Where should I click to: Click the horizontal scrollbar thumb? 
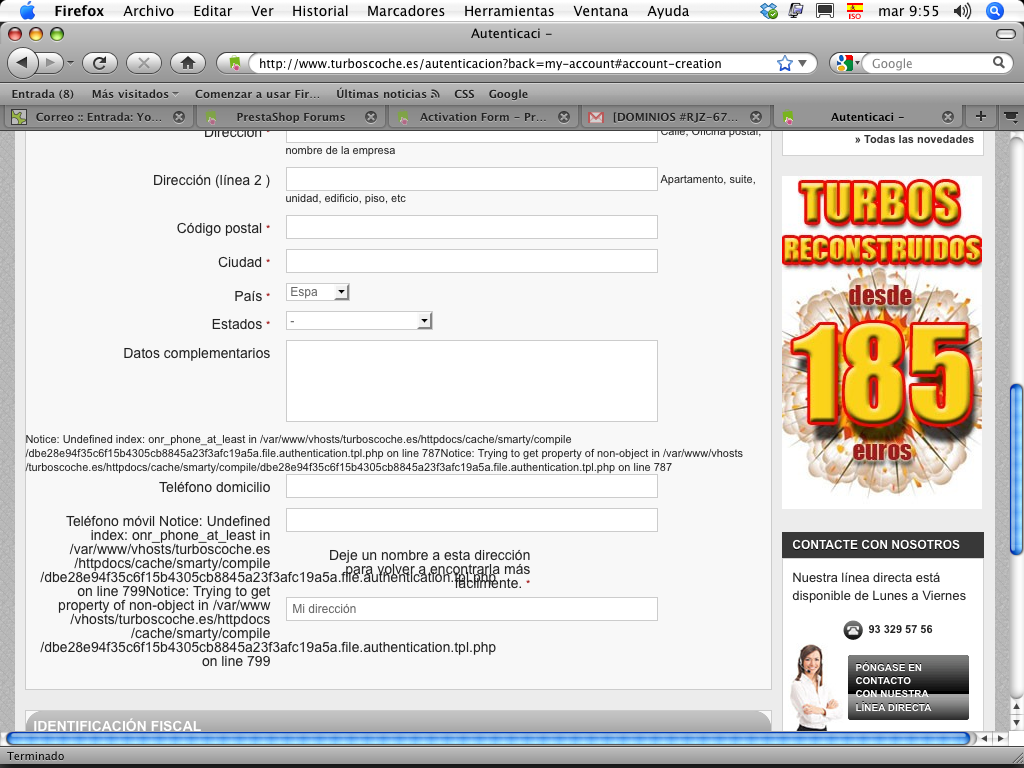tap(488, 739)
